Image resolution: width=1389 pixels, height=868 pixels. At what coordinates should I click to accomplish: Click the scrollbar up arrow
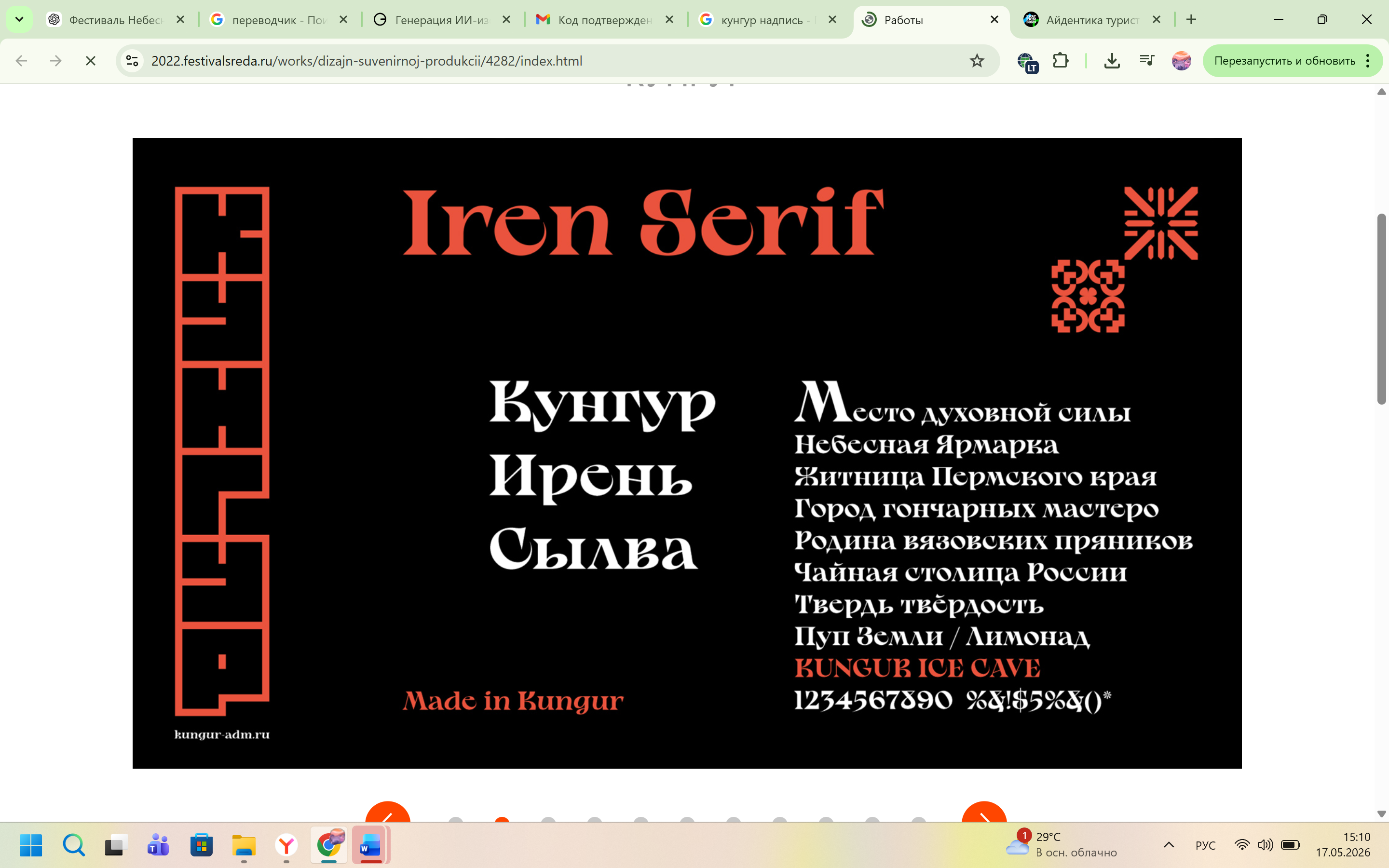click(1382, 92)
